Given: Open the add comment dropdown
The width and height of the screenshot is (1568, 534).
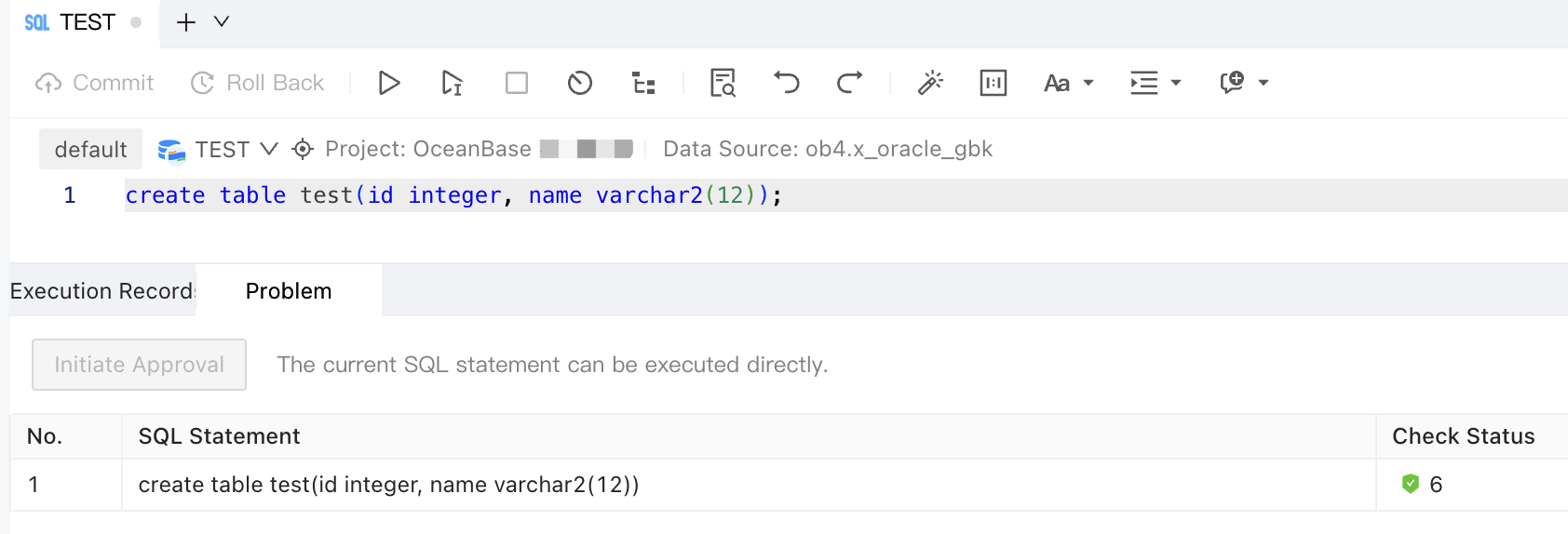Looking at the screenshot, I should 1244,83.
